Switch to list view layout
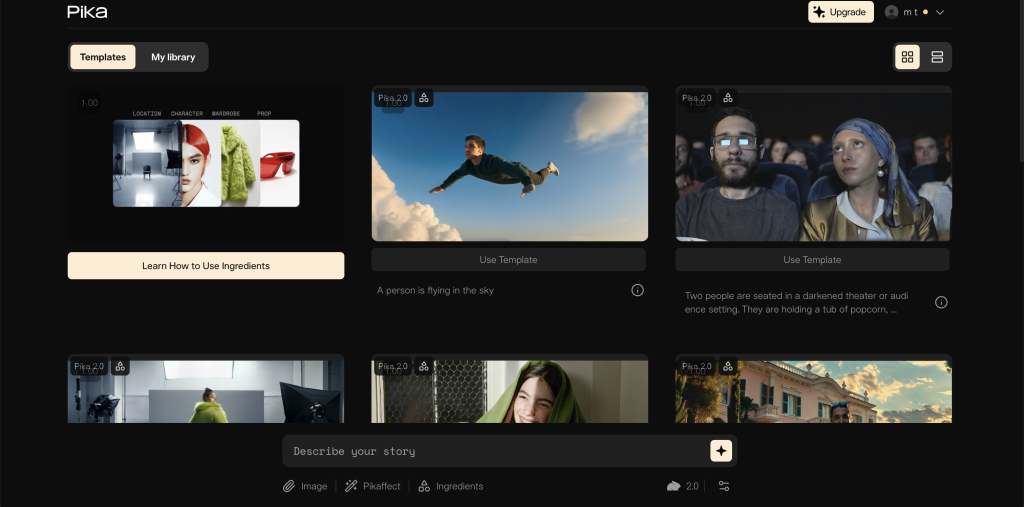The width and height of the screenshot is (1024, 507). point(937,57)
